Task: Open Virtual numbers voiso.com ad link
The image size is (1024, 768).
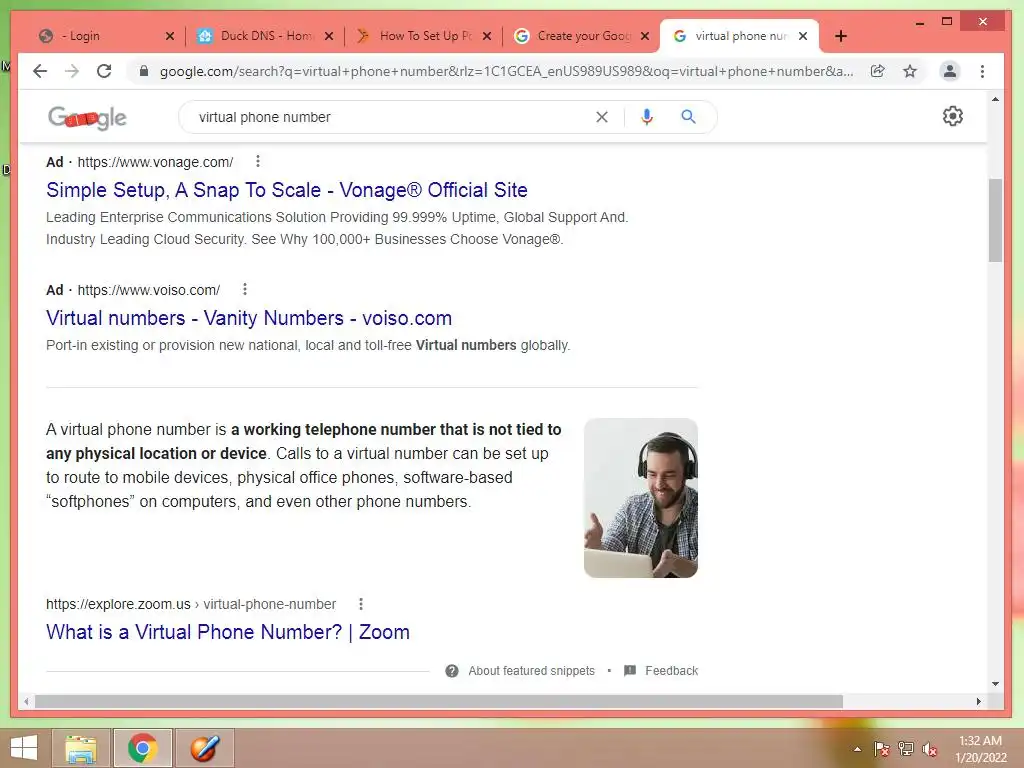Action: click(x=249, y=318)
